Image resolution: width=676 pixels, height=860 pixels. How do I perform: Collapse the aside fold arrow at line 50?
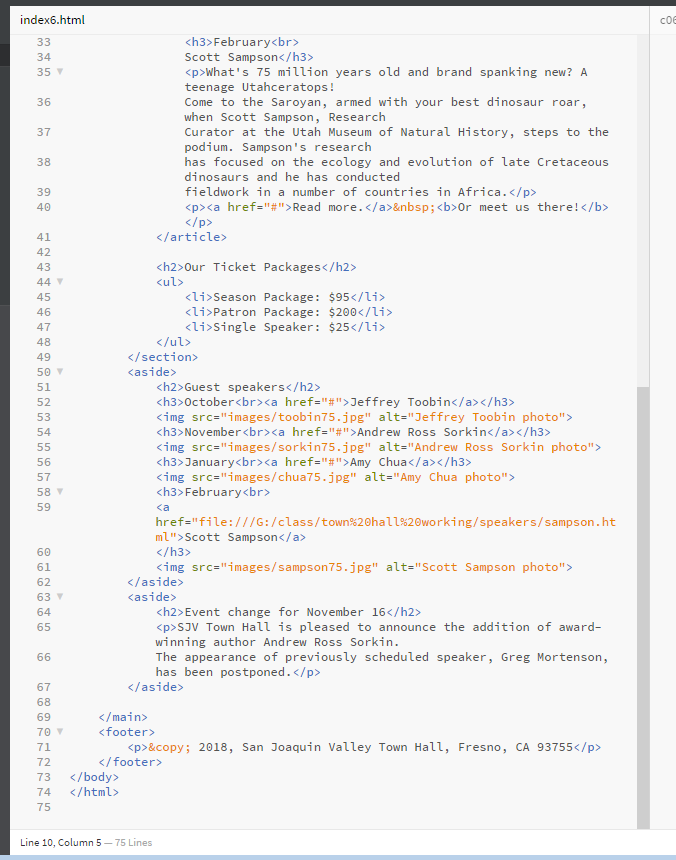click(x=60, y=371)
